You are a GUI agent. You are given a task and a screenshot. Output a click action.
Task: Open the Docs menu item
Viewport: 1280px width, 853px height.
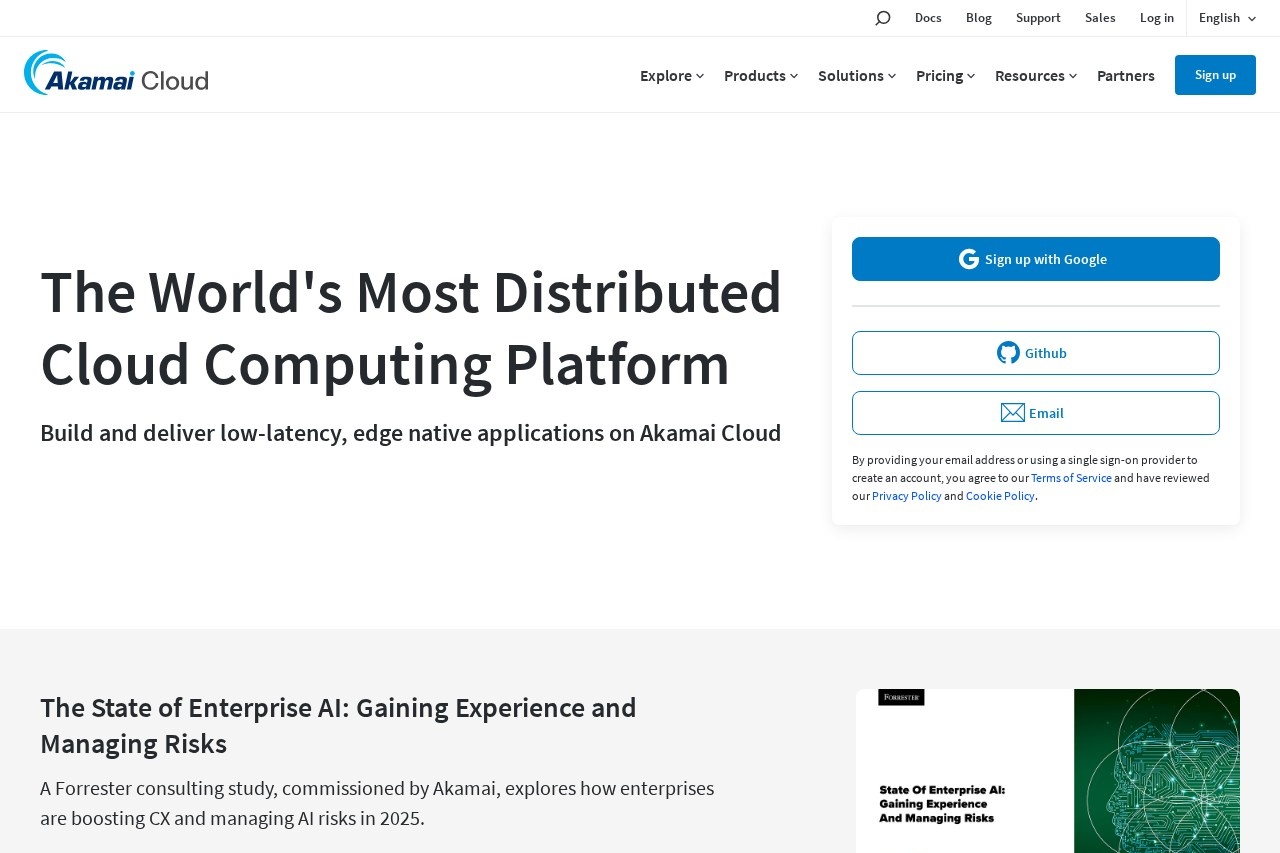point(928,17)
